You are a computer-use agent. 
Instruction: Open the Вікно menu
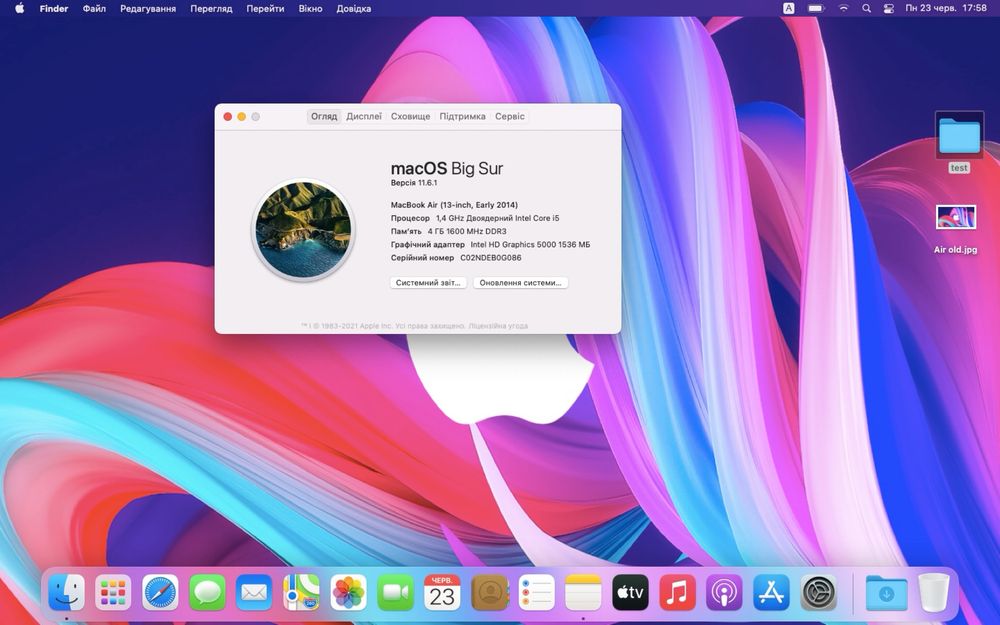[311, 8]
